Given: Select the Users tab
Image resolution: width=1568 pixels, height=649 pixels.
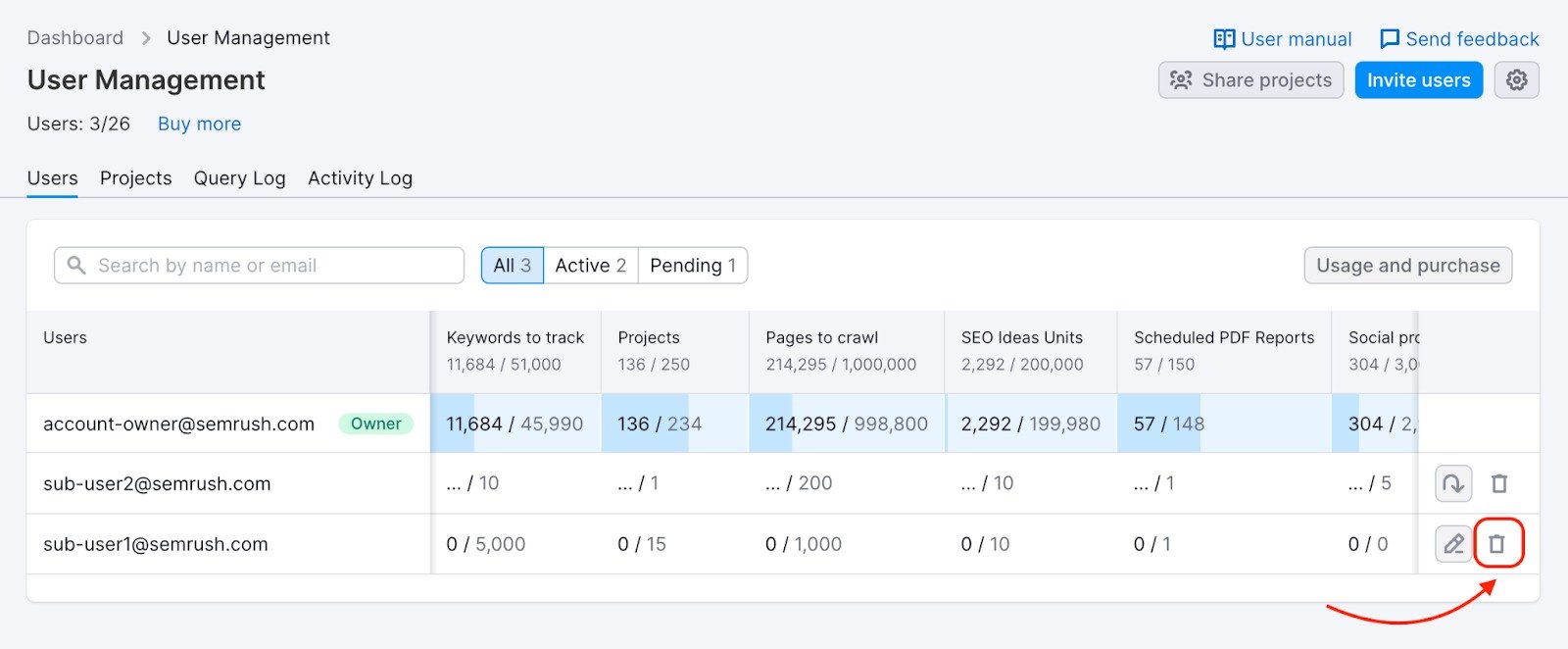Looking at the screenshot, I should click(x=52, y=178).
